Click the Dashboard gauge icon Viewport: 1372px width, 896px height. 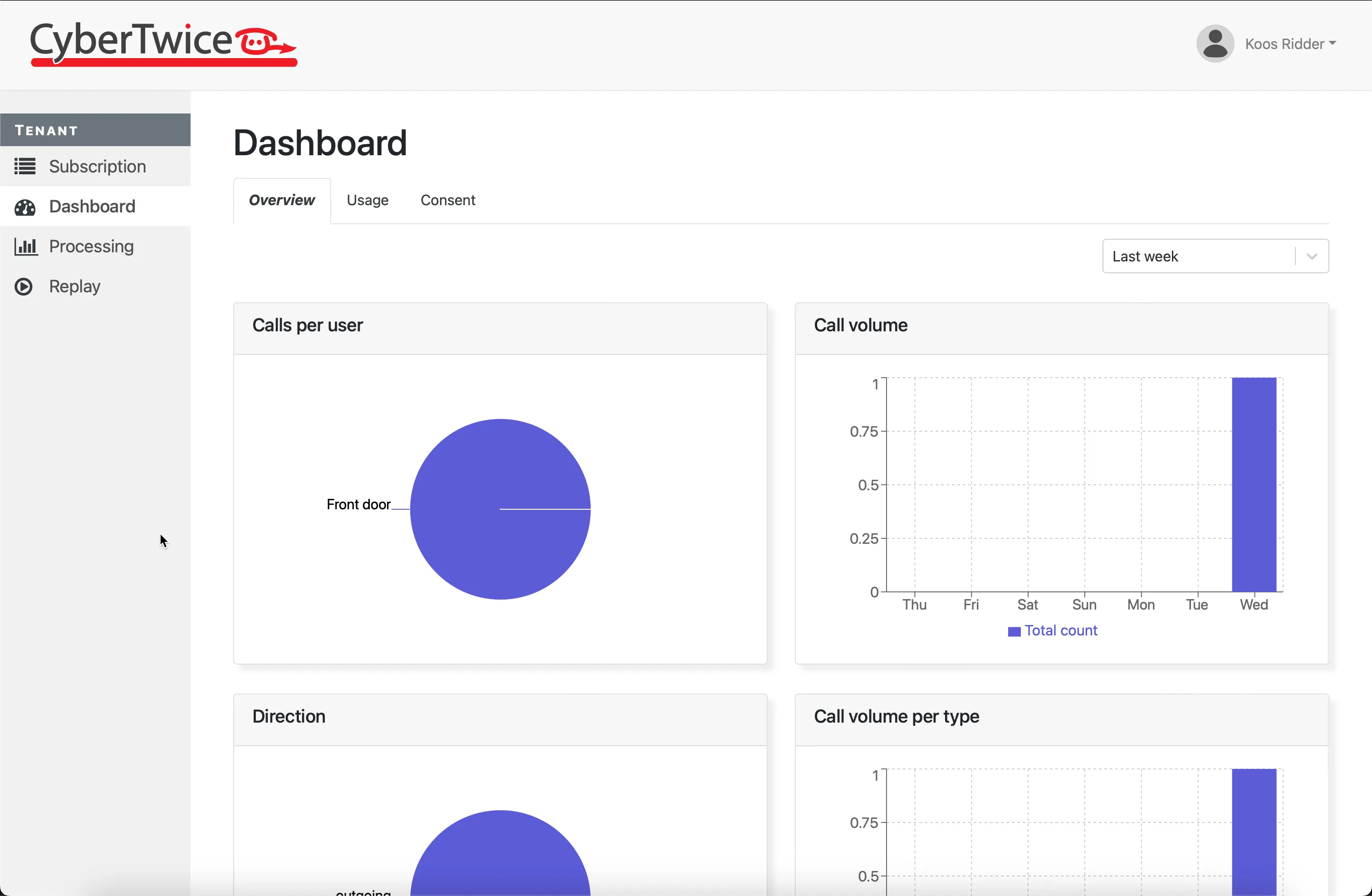click(25, 207)
